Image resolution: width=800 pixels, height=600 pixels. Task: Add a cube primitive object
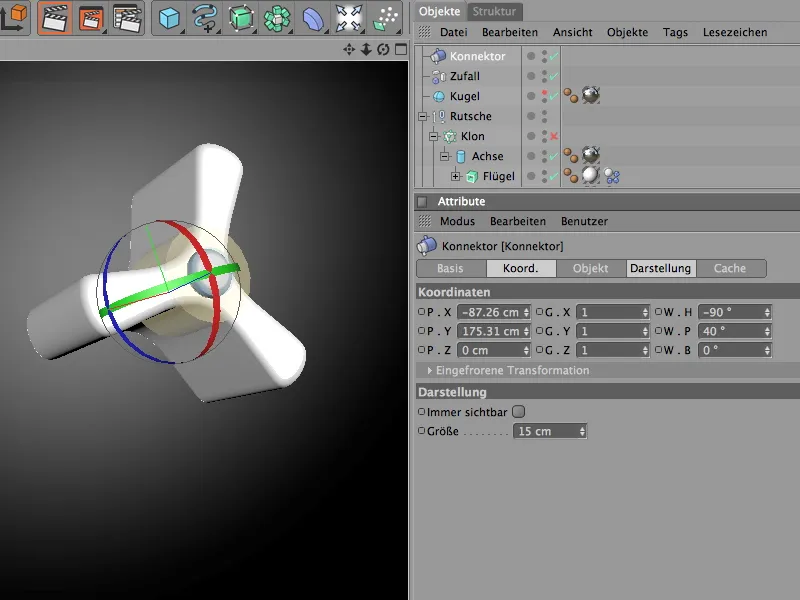click(170, 18)
